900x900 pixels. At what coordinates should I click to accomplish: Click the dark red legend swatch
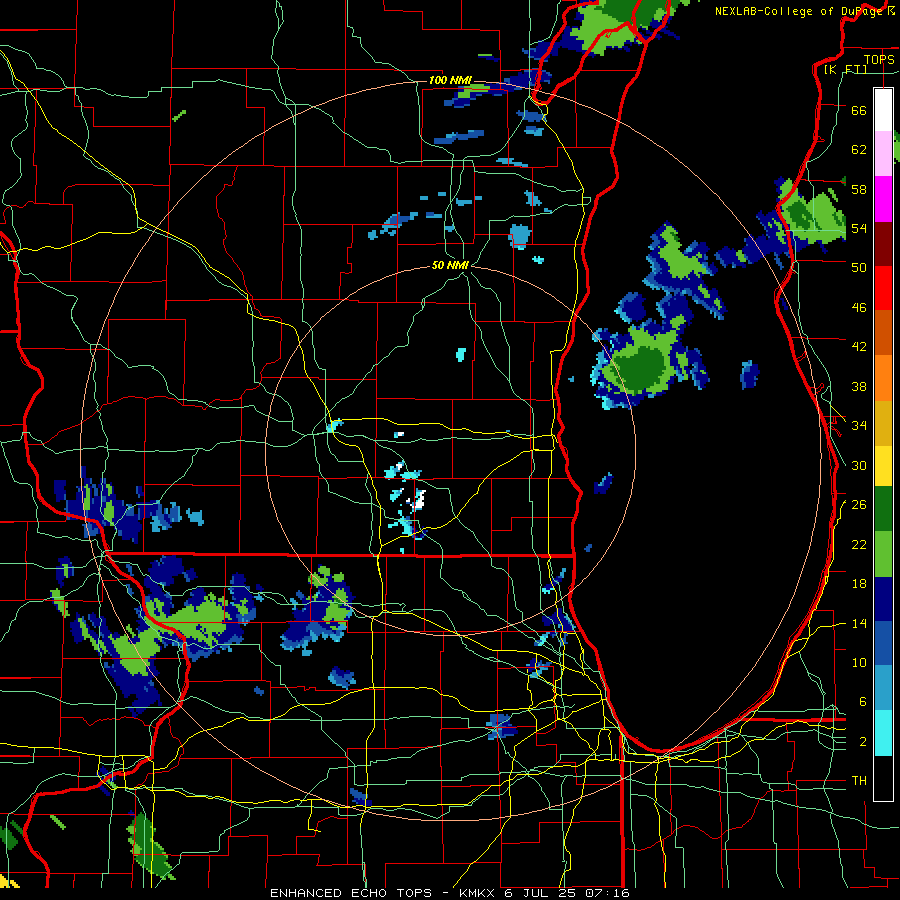(883, 243)
